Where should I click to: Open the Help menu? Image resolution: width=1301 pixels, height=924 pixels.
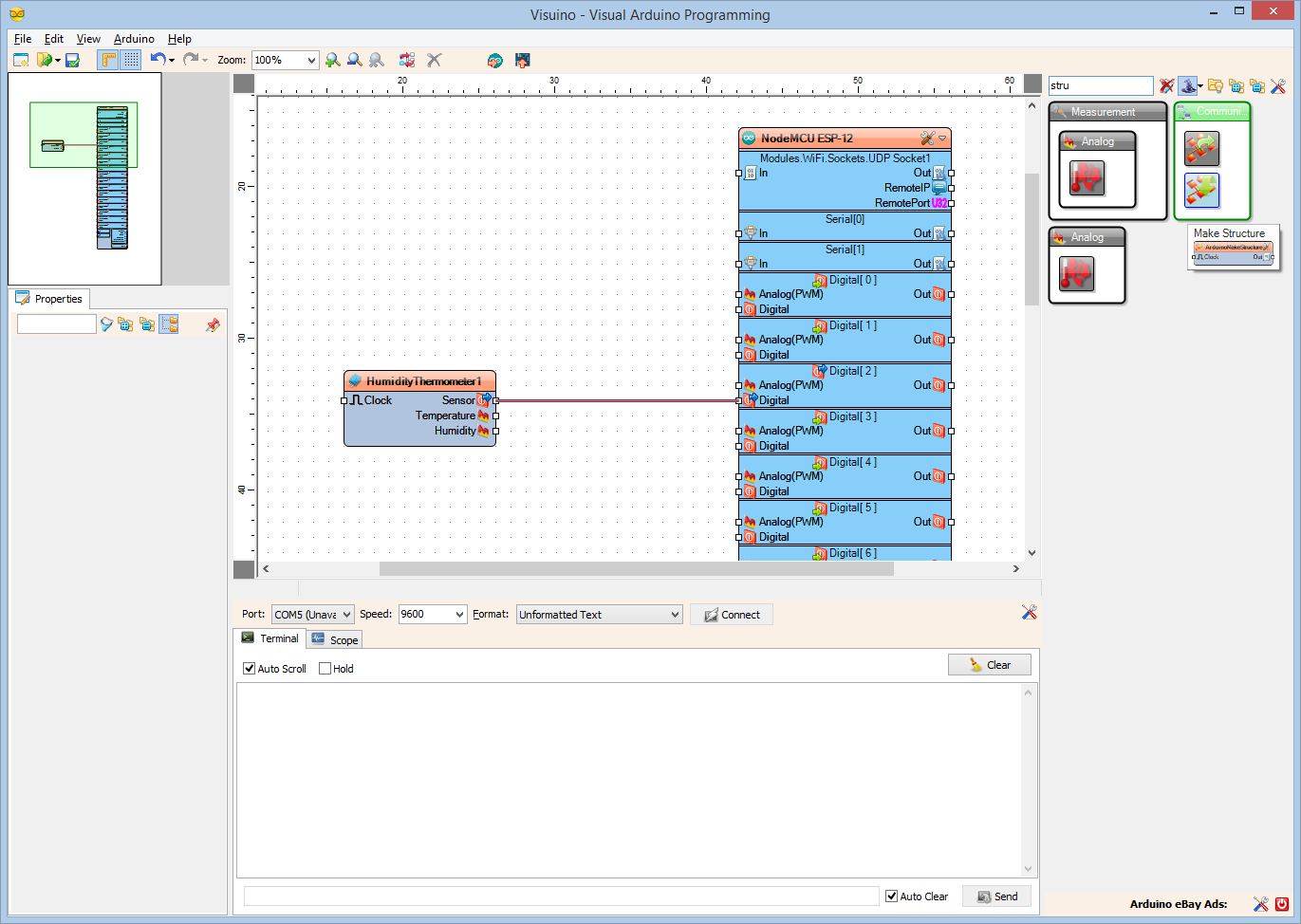179,39
